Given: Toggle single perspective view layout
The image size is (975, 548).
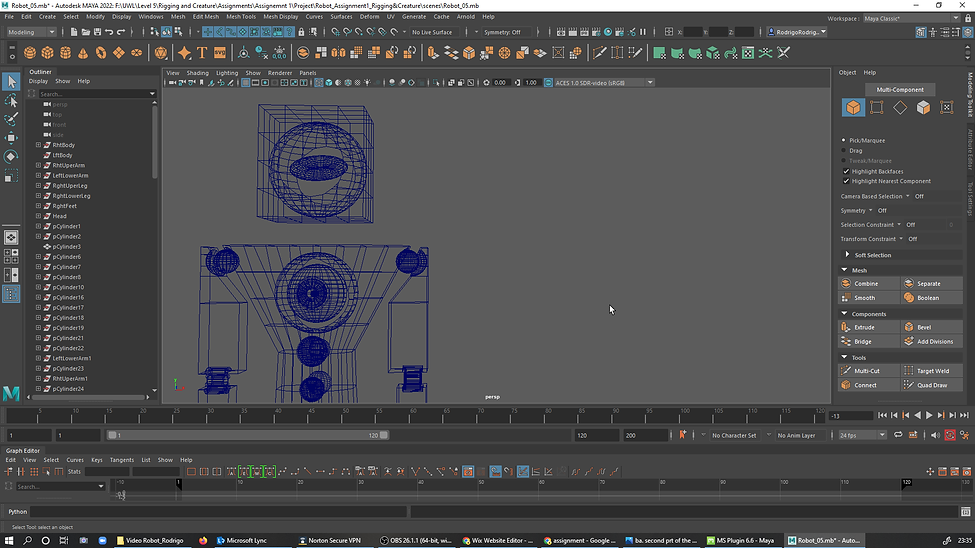Looking at the screenshot, I should (x=11, y=238).
